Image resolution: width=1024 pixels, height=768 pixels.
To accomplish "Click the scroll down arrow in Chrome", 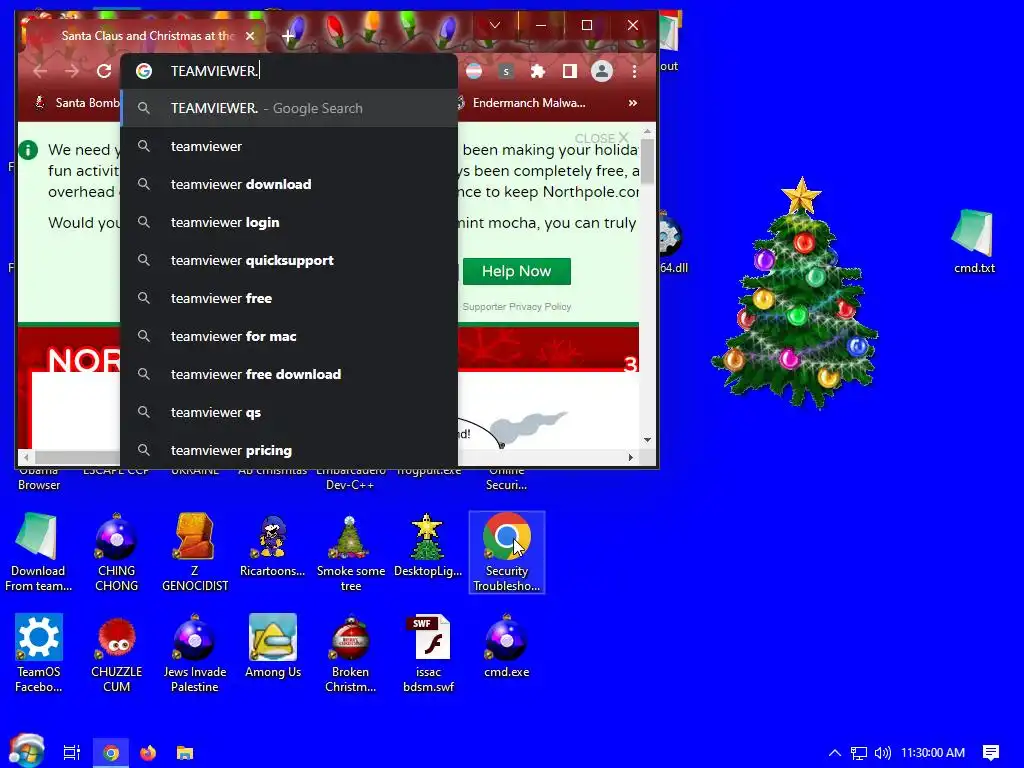I will point(647,440).
